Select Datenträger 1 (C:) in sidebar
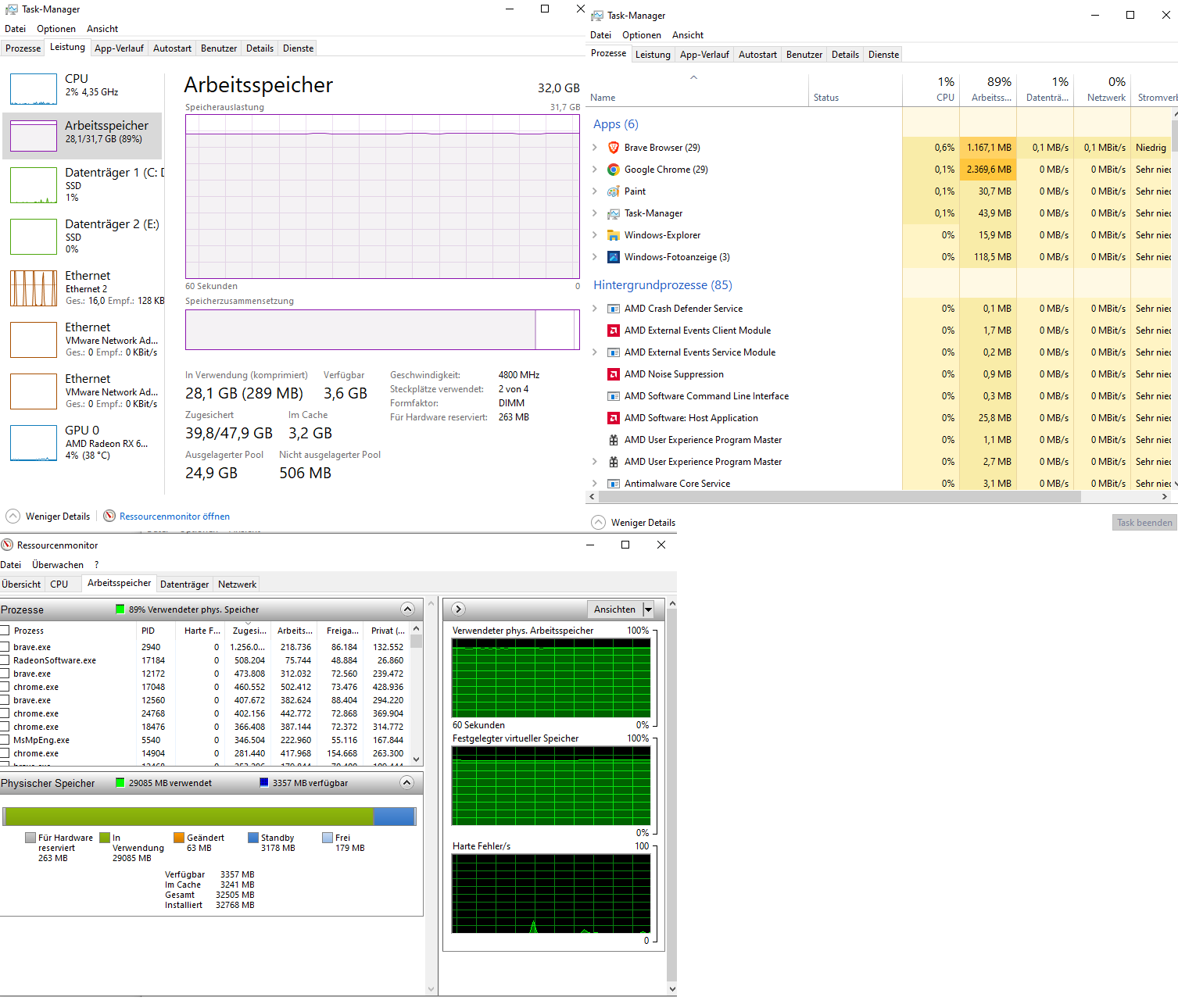The height and width of the screenshot is (1008, 1178). point(83,184)
